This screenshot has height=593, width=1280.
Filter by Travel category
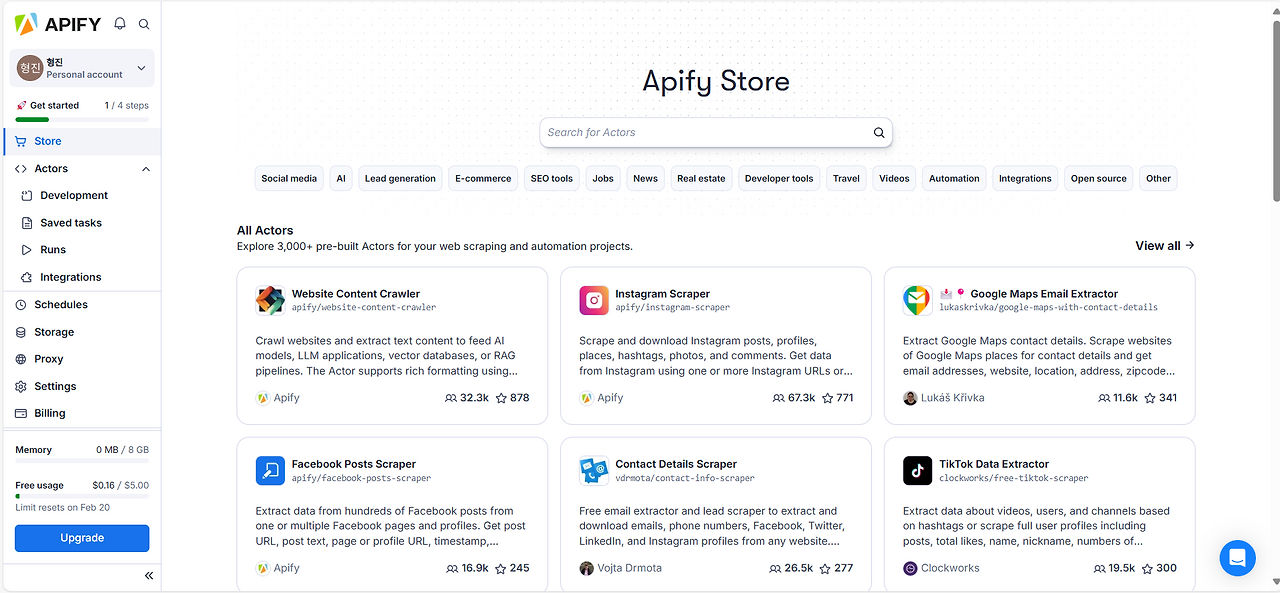click(846, 179)
